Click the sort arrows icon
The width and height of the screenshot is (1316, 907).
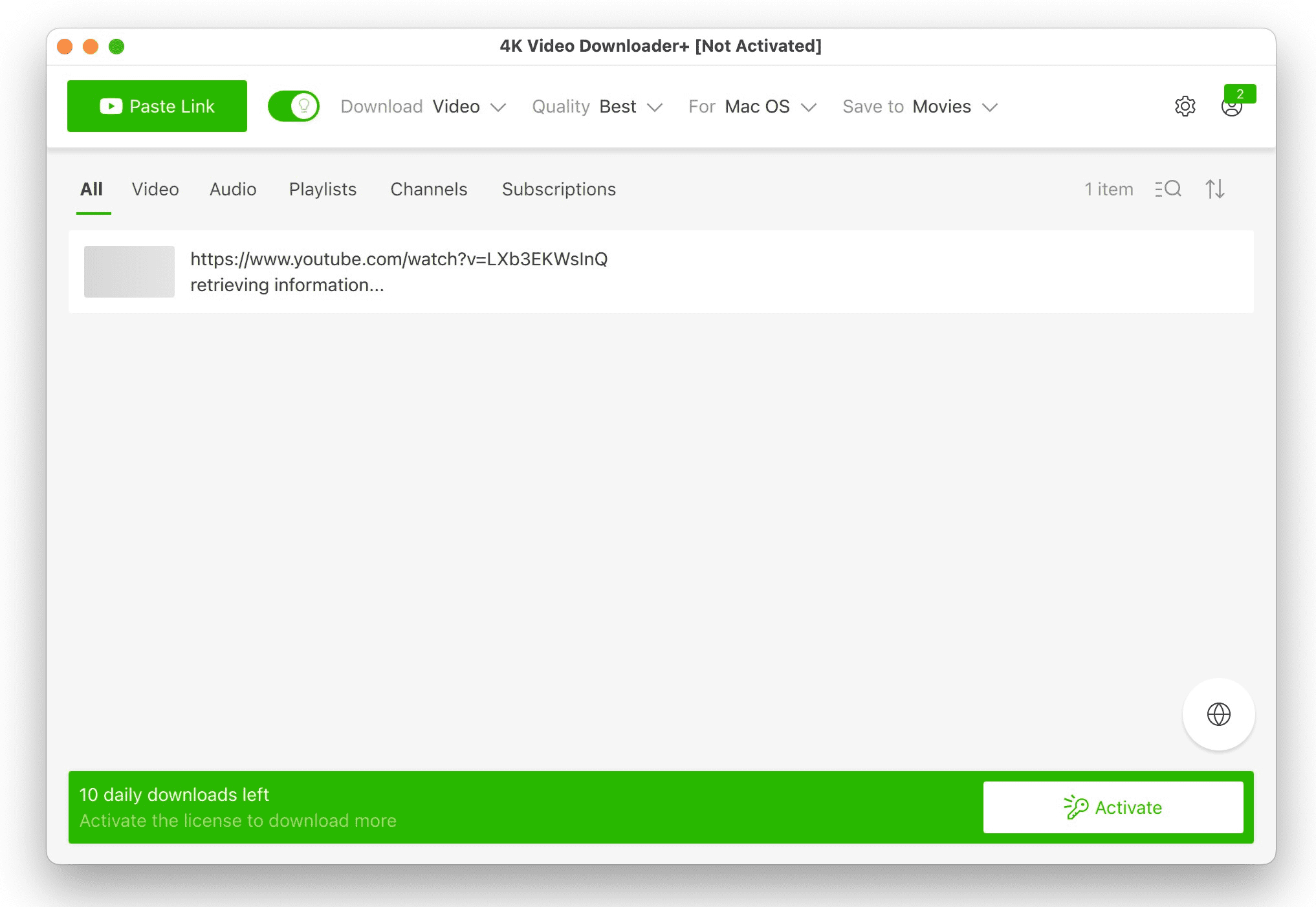pyautogui.click(x=1214, y=189)
